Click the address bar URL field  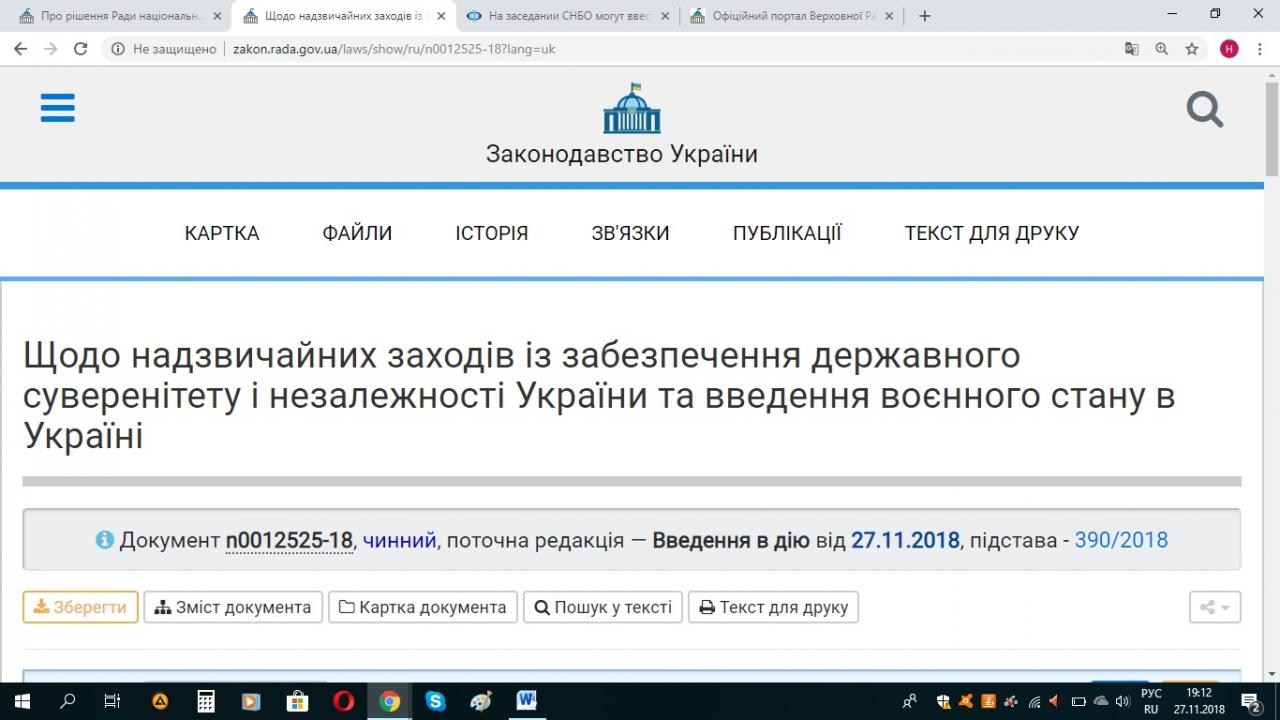pos(600,49)
